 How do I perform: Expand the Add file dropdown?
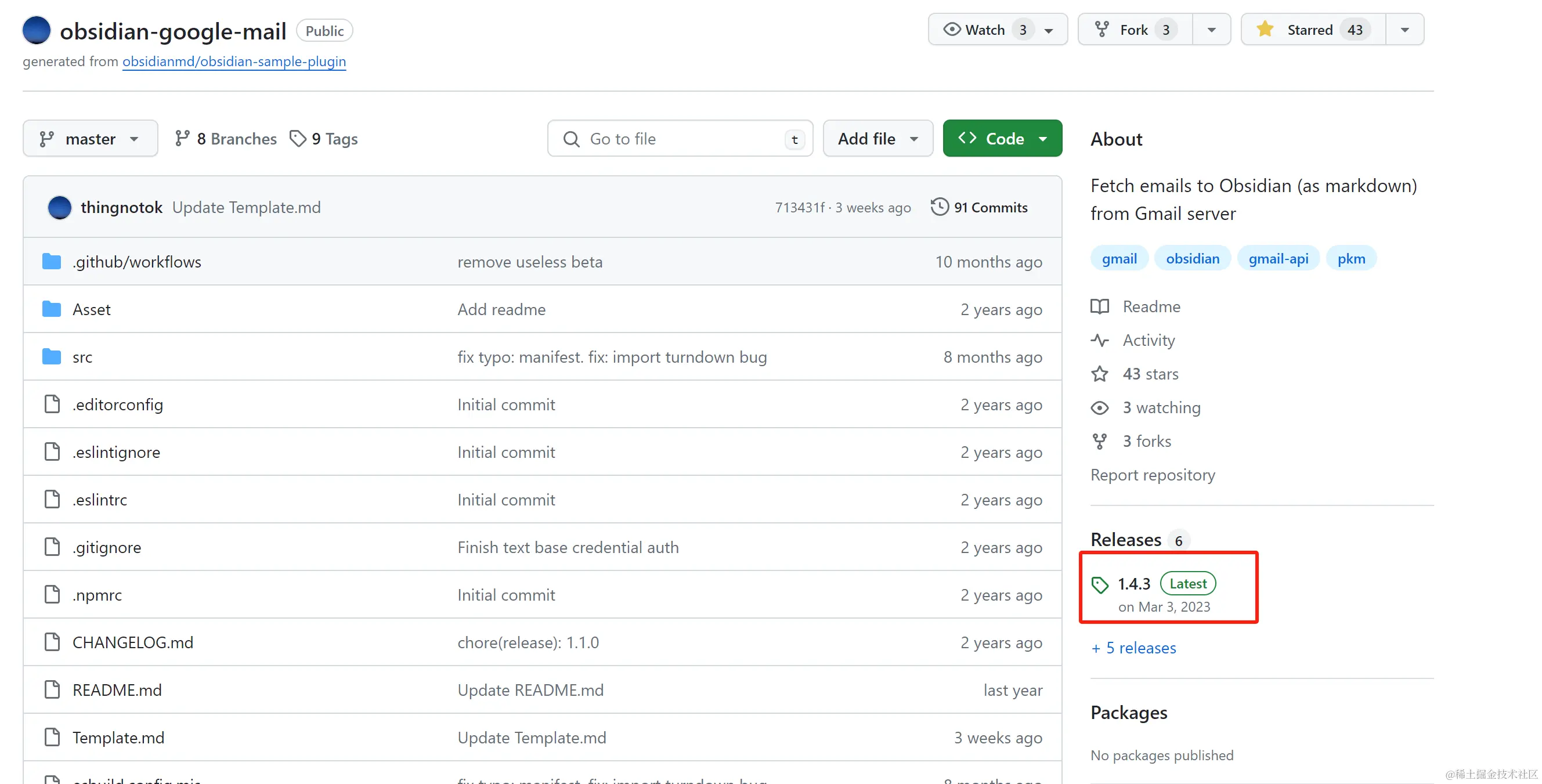pos(877,139)
